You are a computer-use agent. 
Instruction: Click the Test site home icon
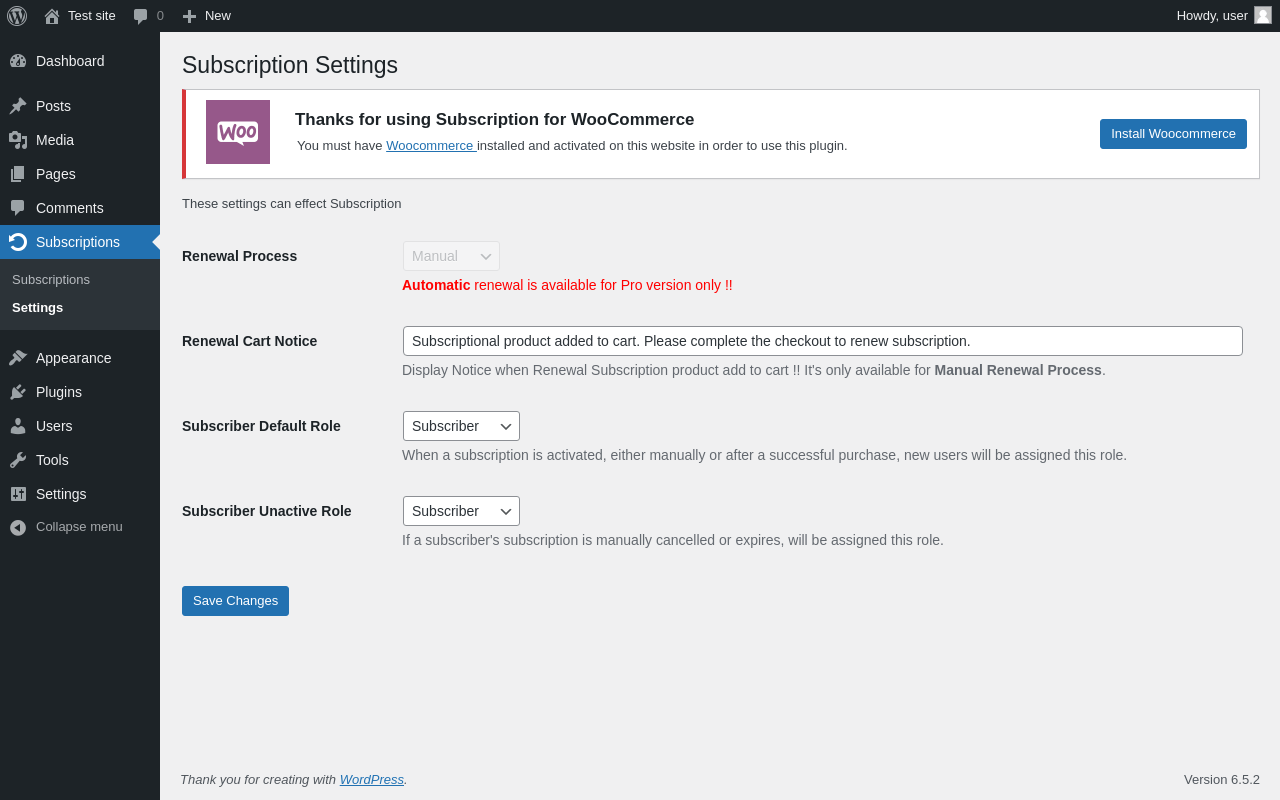coord(52,16)
